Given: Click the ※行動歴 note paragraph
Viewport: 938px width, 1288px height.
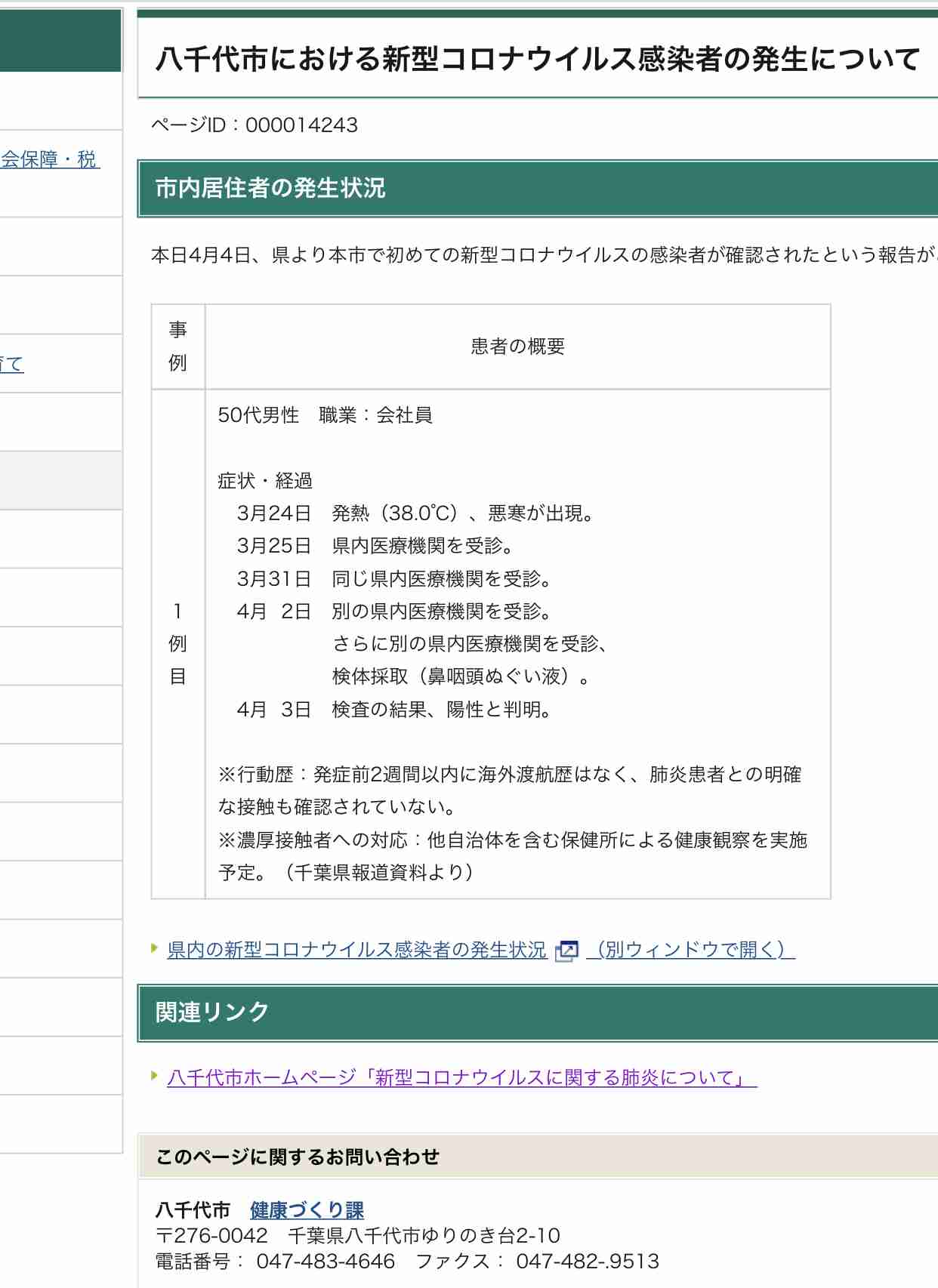Looking at the screenshot, I should click(x=510, y=790).
